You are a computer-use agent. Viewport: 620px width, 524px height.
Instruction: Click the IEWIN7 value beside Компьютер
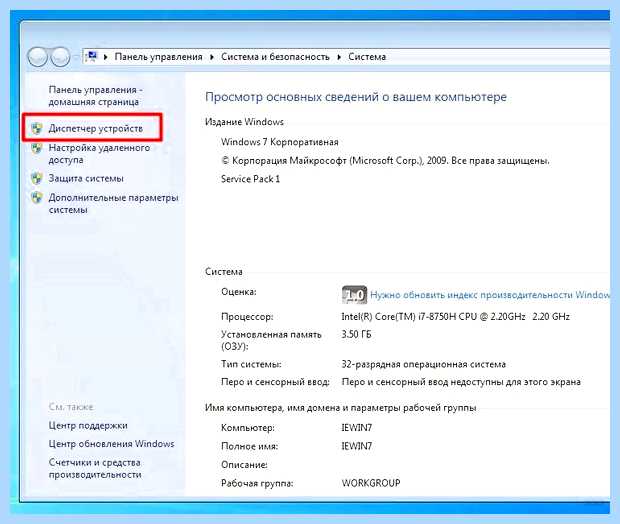click(357, 428)
